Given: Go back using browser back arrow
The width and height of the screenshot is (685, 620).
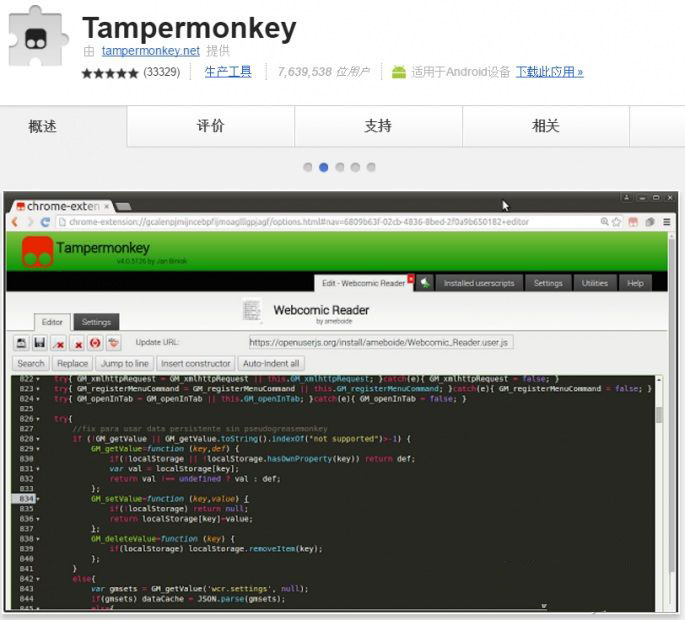Looking at the screenshot, I should point(15,222).
